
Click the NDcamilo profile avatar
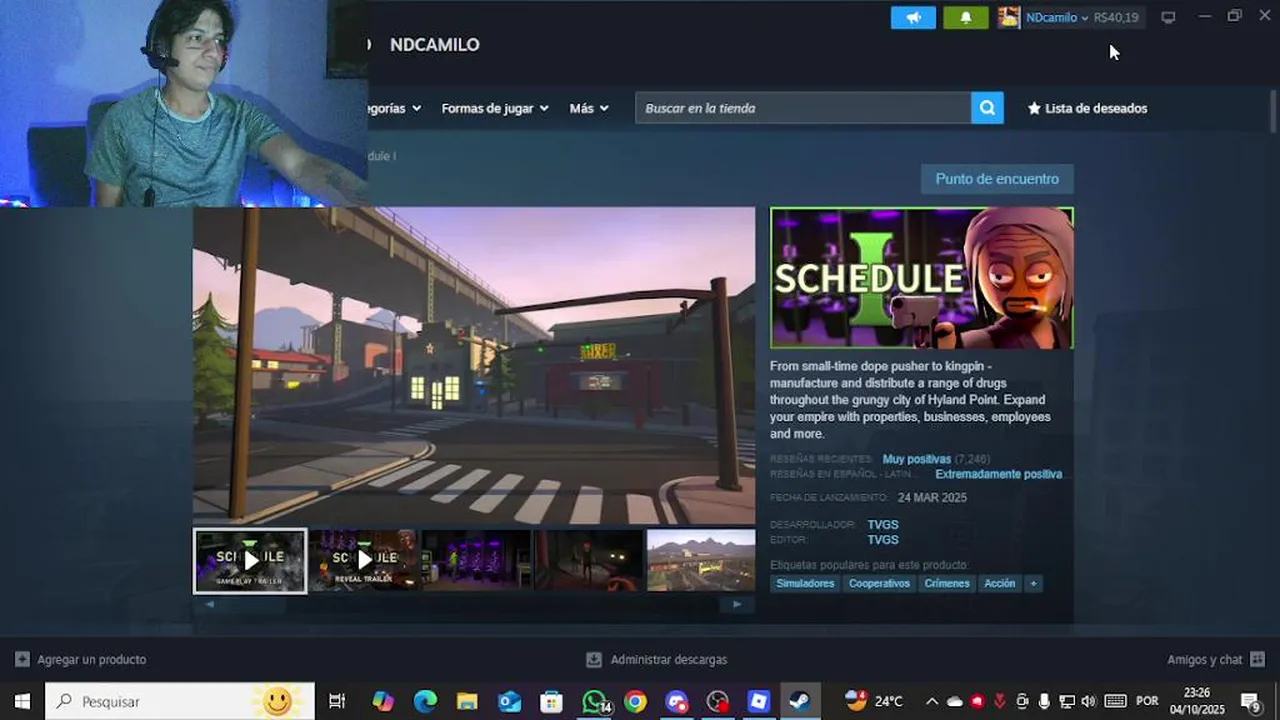pyautogui.click(x=1009, y=17)
